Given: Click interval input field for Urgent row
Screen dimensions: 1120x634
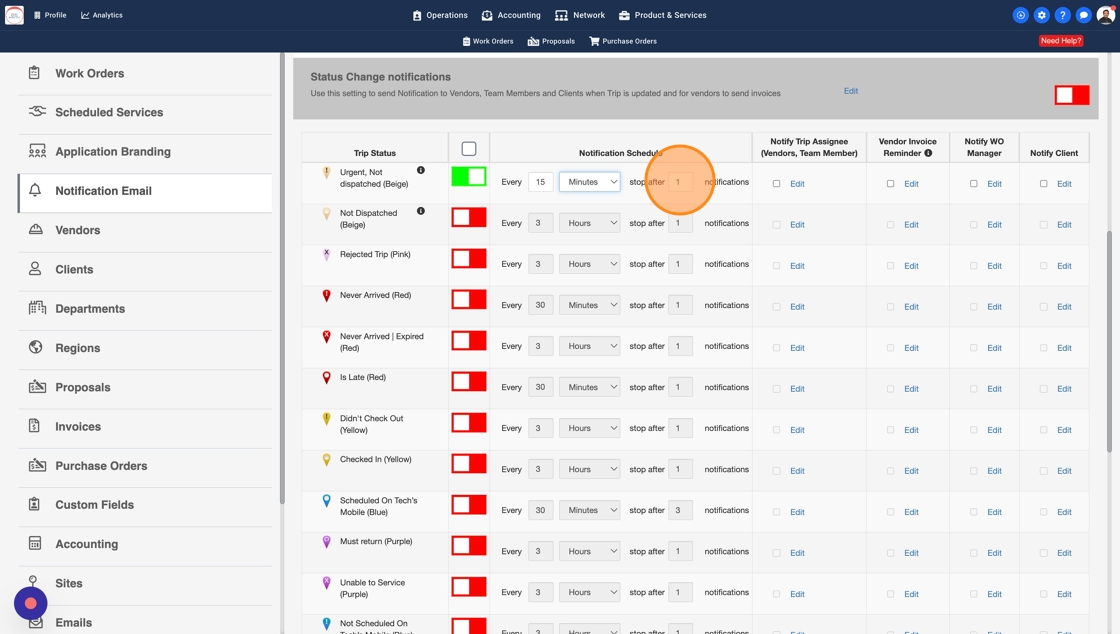Looking at the screenshot, I should pos(541,182).
